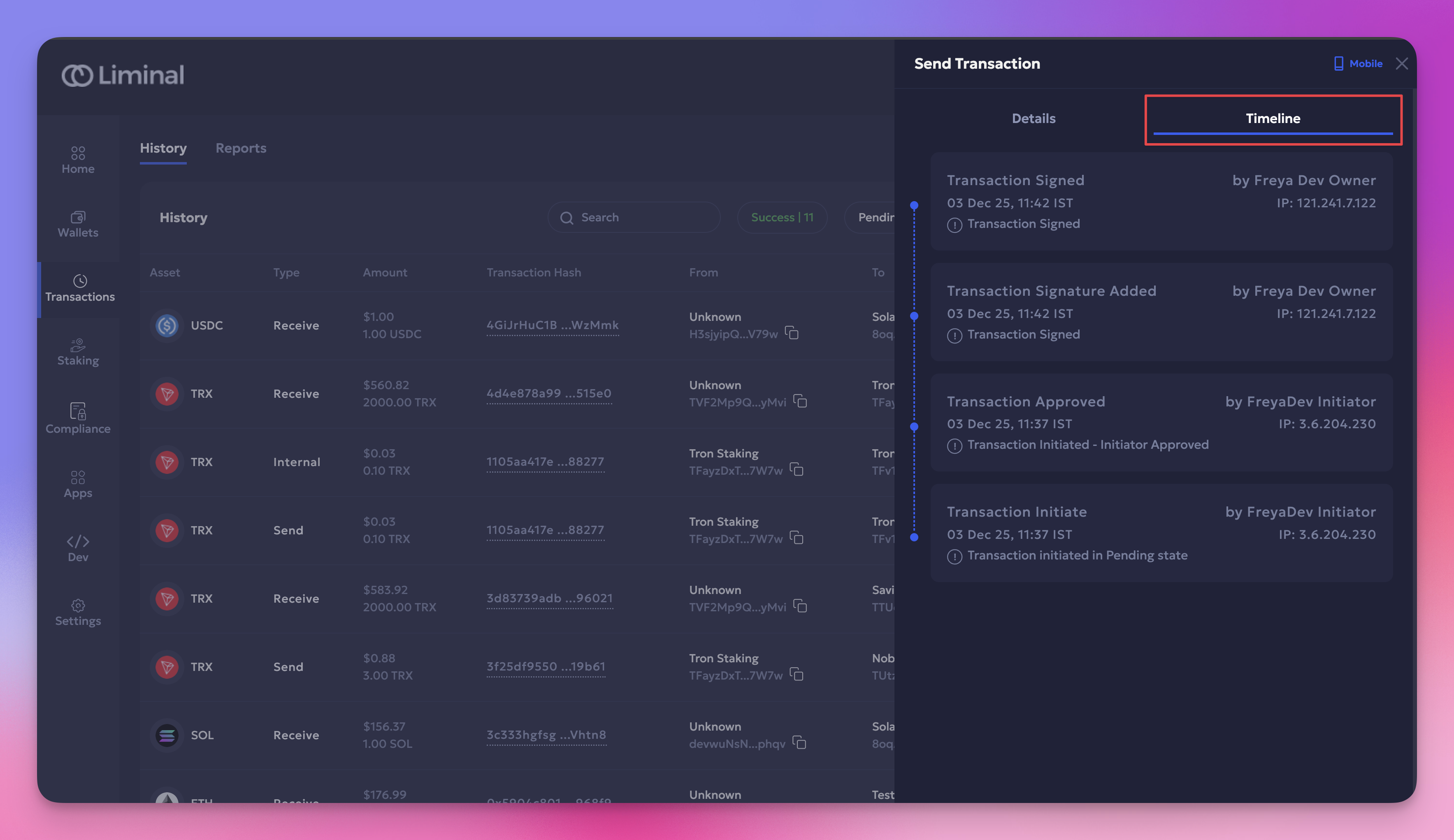Filter by Success | 11 status
The image size is (1454, 840).
pos(782,218)
